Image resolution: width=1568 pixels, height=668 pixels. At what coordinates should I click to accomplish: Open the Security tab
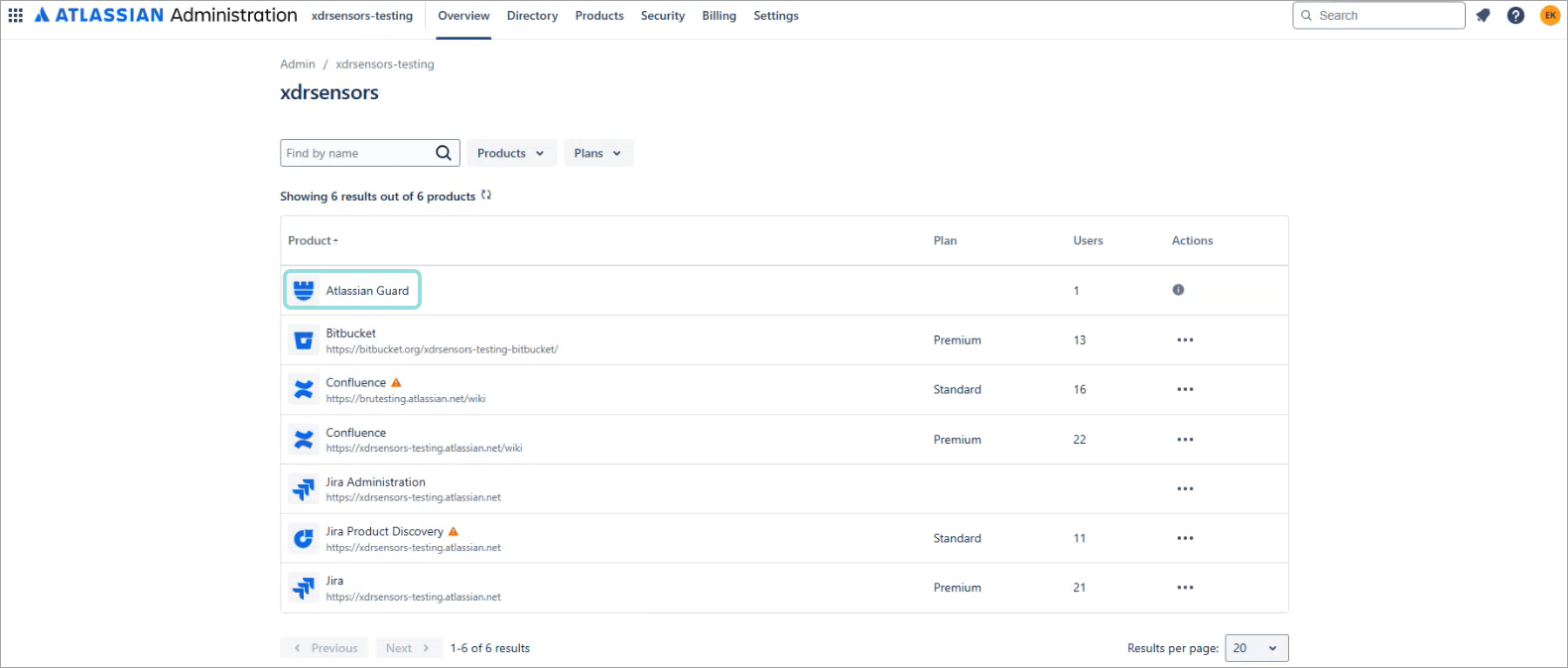663,16
